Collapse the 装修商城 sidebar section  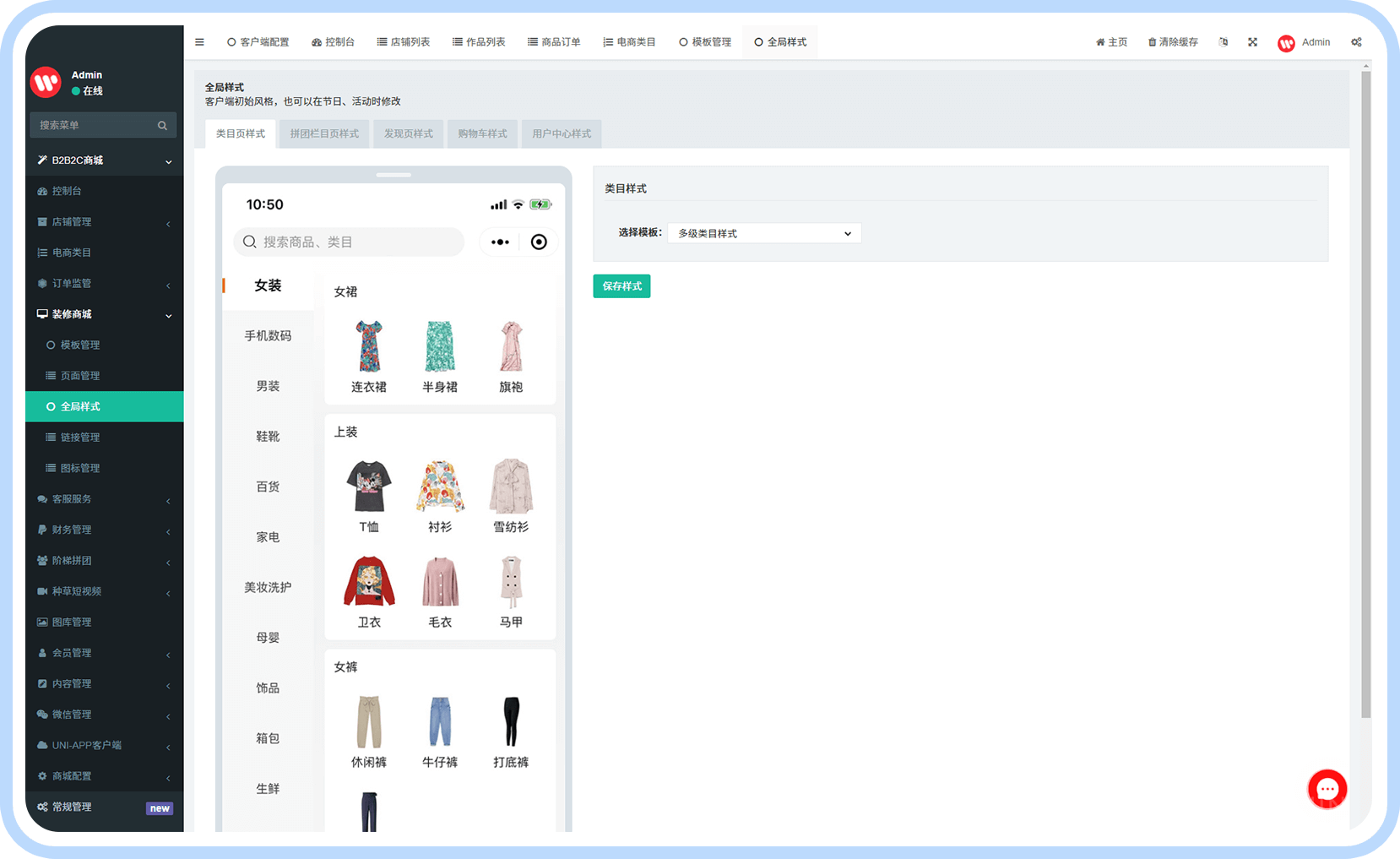pos(104,314)
